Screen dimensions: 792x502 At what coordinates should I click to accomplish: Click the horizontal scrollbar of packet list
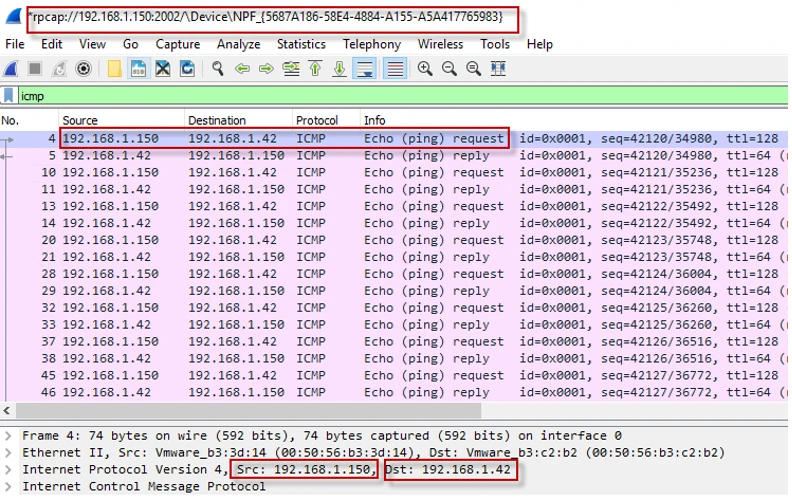pos(250,411)
